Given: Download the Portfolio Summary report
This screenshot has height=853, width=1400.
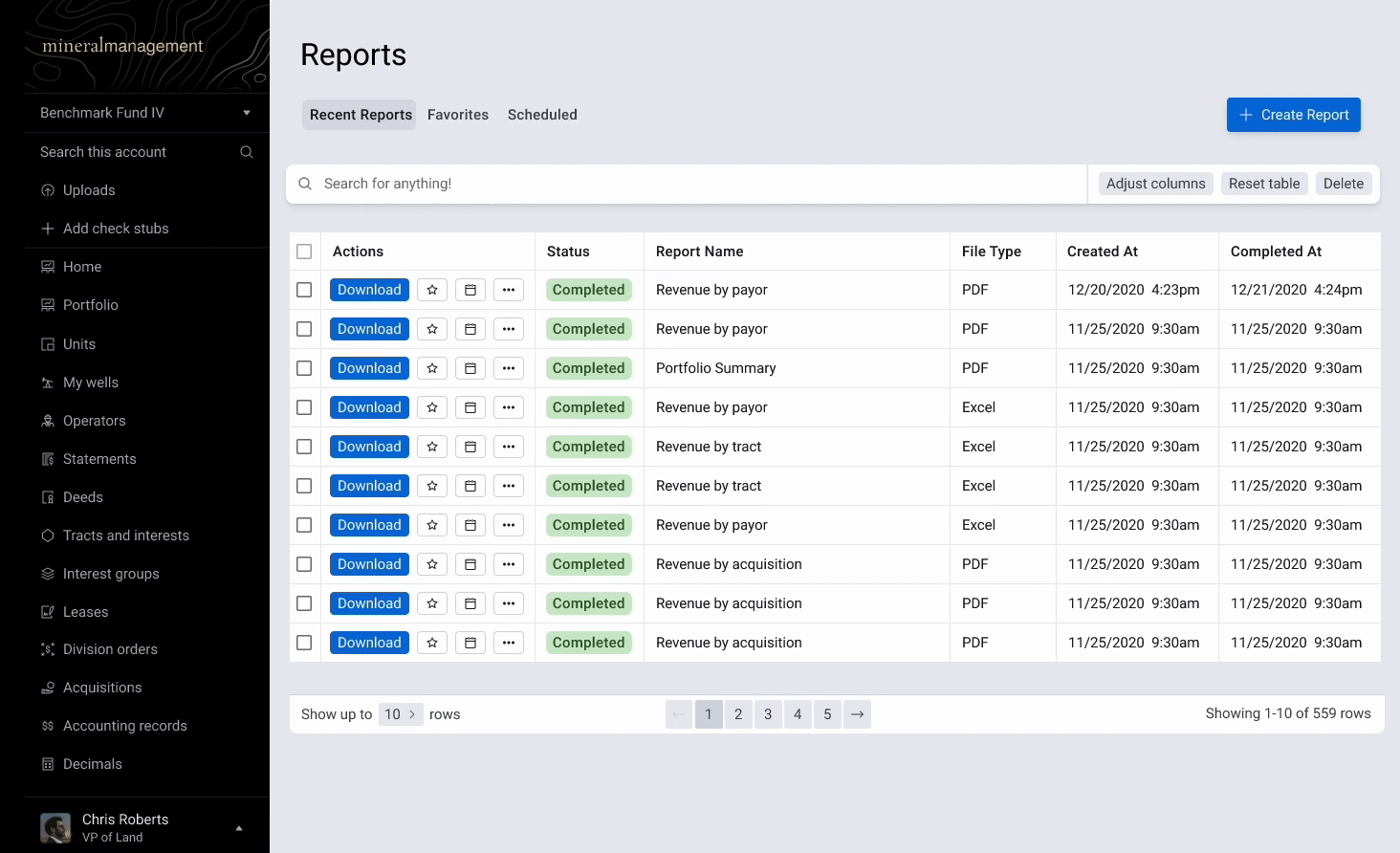Looking at the screenshot, I should coord(369,368).
